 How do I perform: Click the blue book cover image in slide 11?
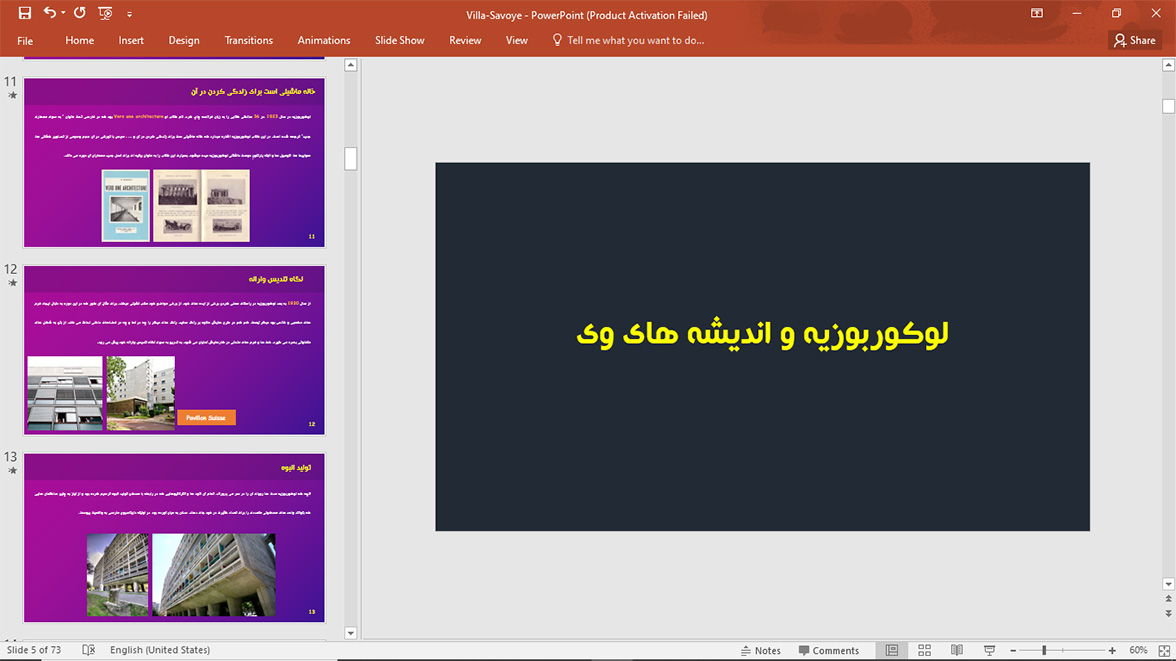(125, 206)
